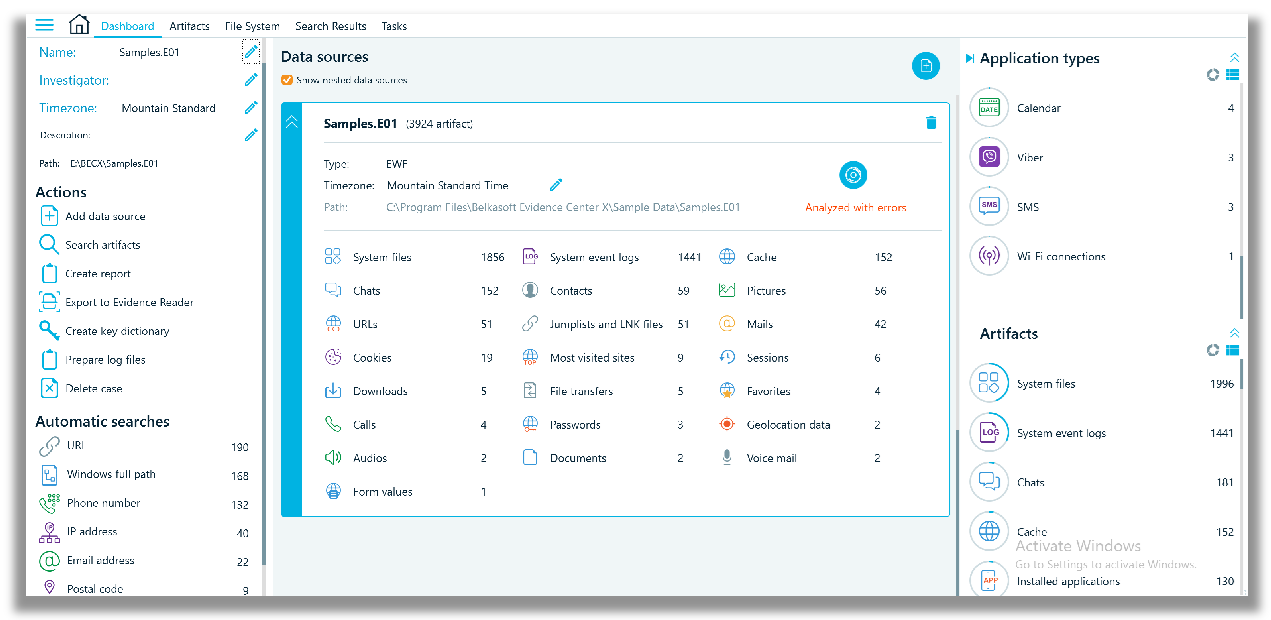
Task: Click the reanalyze circular icon
Action: click(853, 176)
